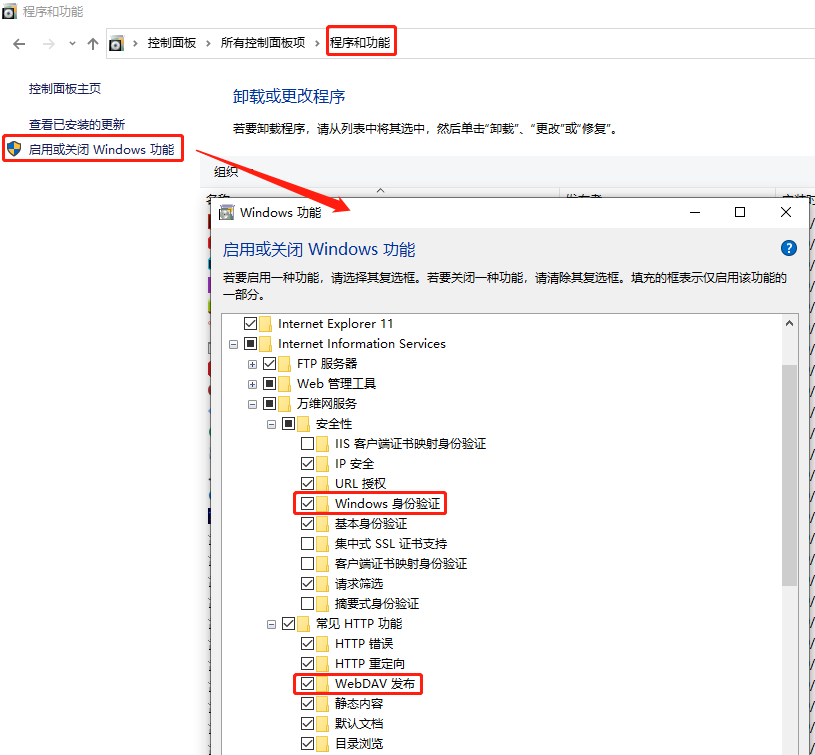Enable 客户端证书映射身份验证 checkbox

click(x=307, y=564)
